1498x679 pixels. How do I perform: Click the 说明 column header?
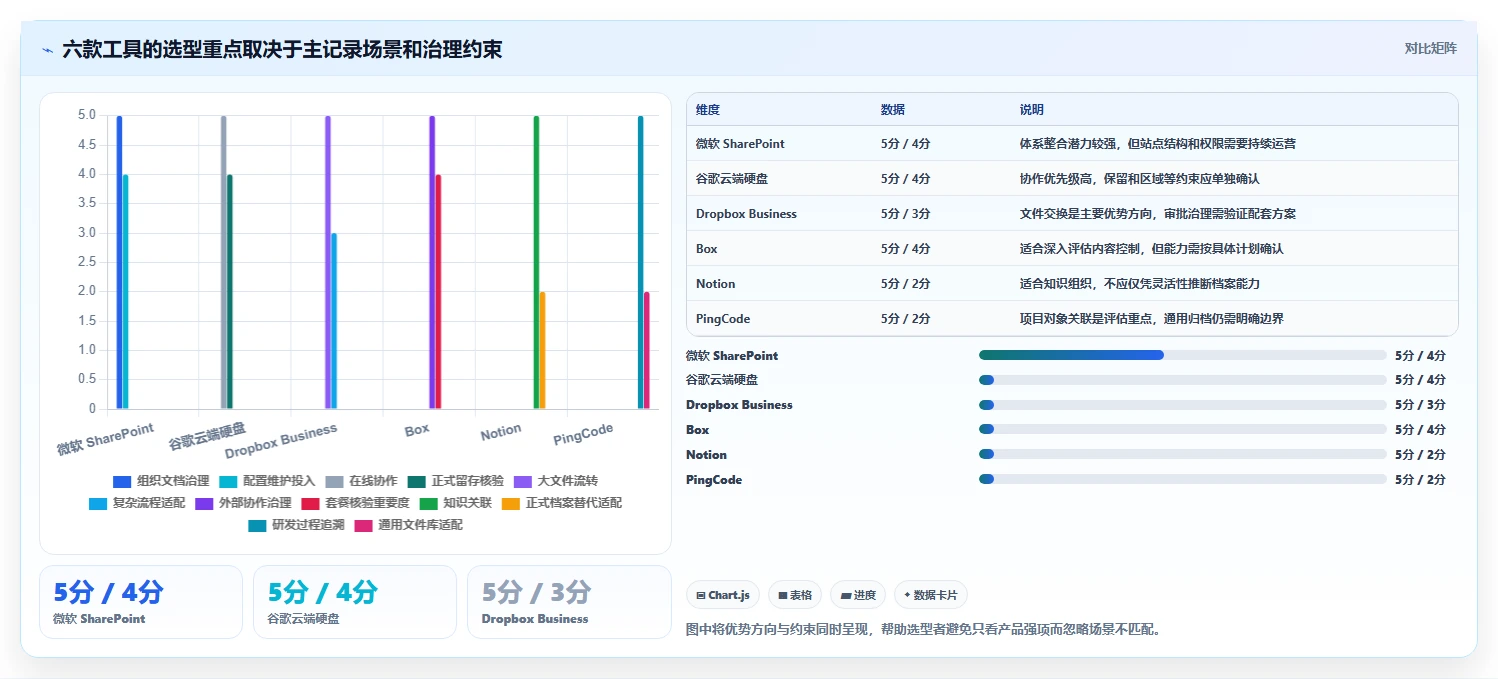(1032, 109)
